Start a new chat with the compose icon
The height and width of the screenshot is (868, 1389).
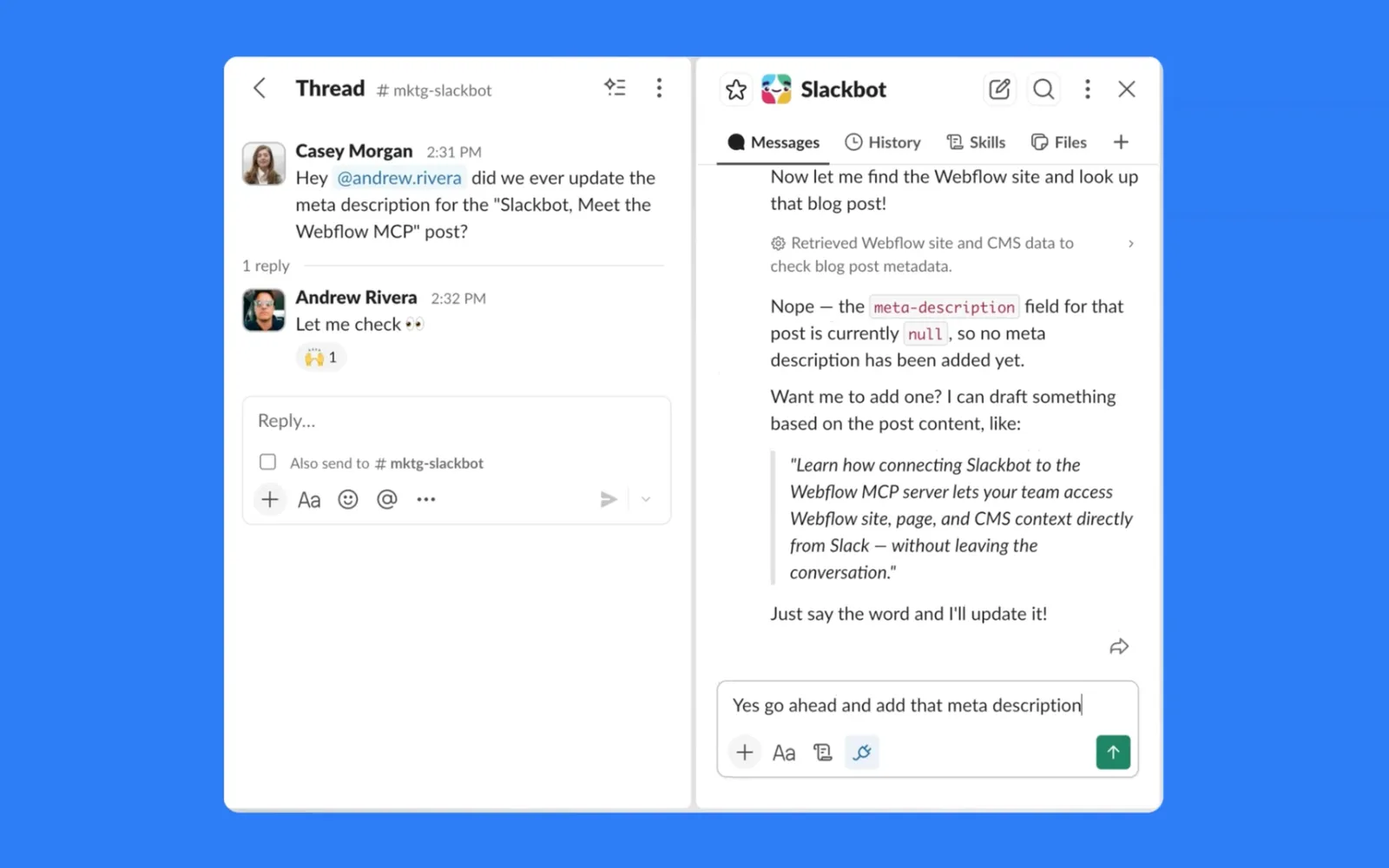[999, 89]
